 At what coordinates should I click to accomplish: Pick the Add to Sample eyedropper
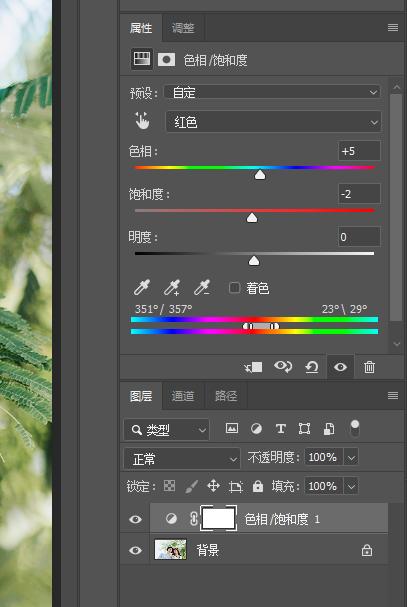[172, 288]
